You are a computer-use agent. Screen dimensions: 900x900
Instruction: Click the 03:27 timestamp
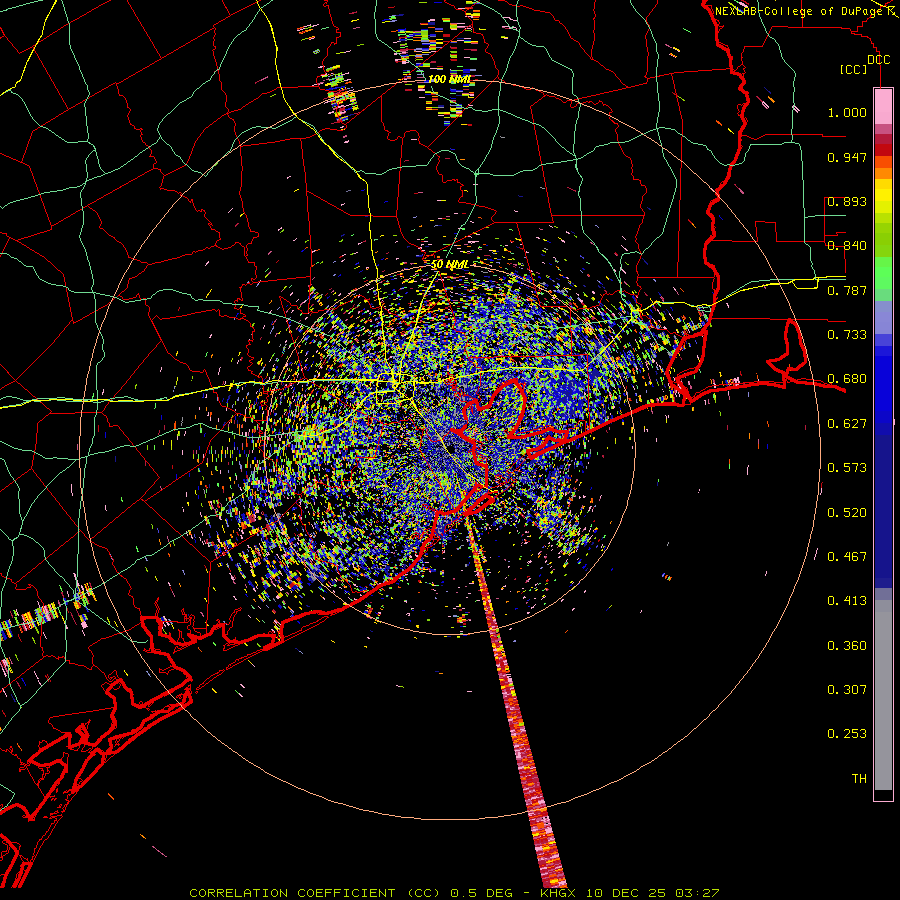697,893
